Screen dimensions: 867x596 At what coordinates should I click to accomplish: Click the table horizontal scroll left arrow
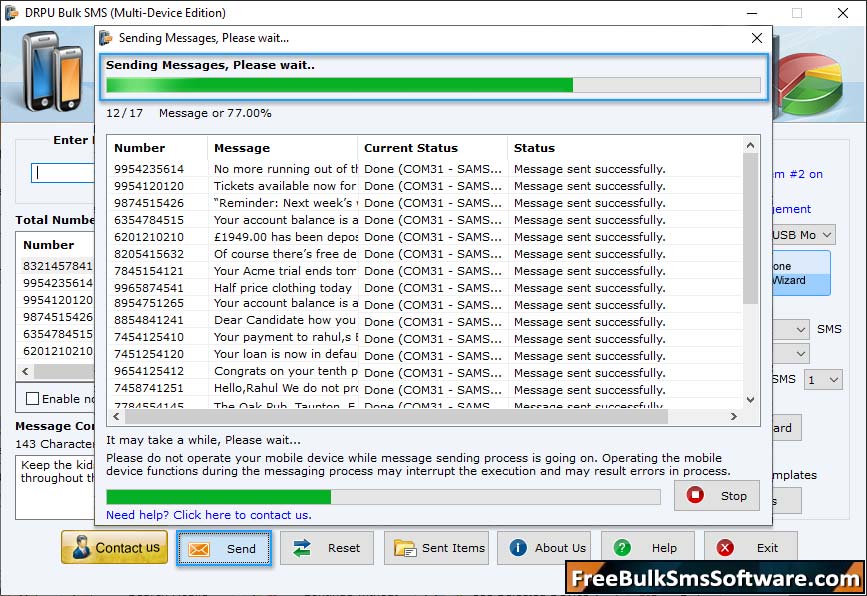pos(116,416)
